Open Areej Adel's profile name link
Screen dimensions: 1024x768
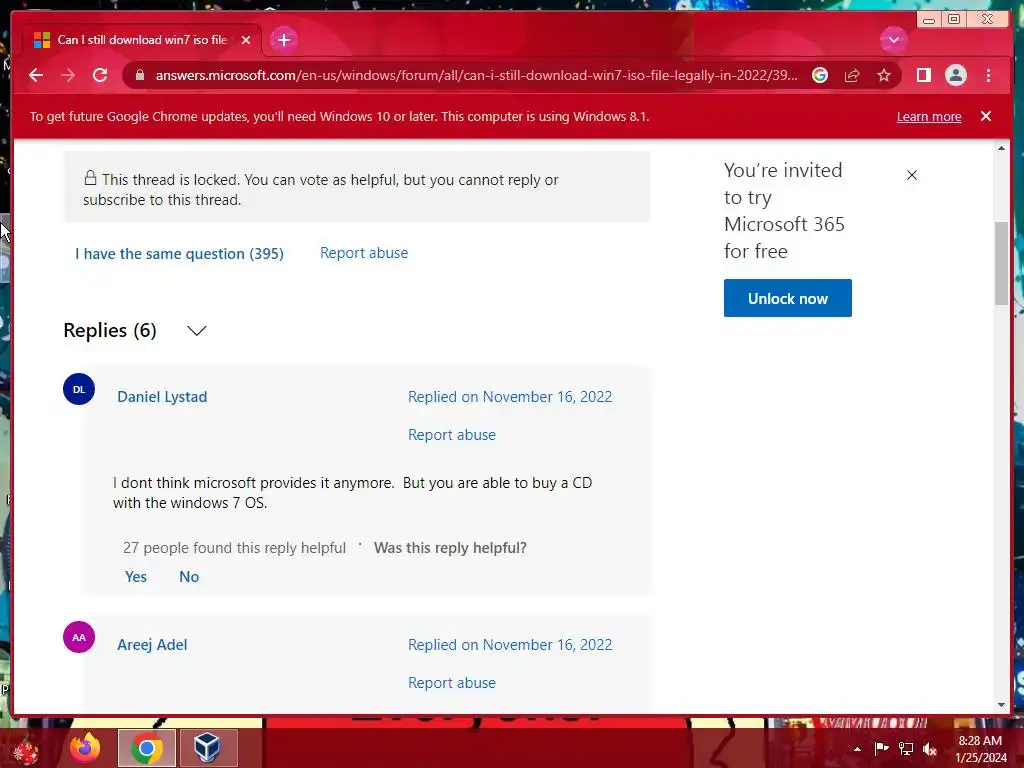click(x=152, y=645)
